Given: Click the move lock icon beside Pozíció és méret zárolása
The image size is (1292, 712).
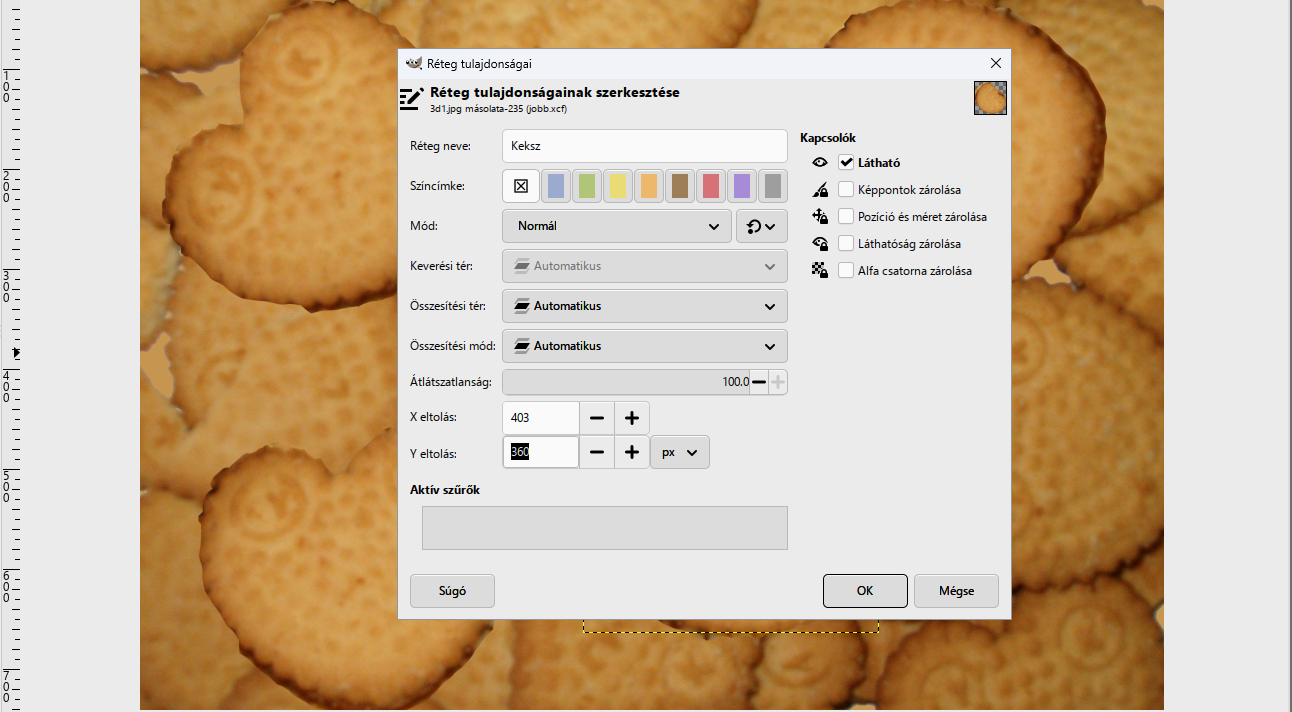Looking at the screenshot, I should [820, 216].
